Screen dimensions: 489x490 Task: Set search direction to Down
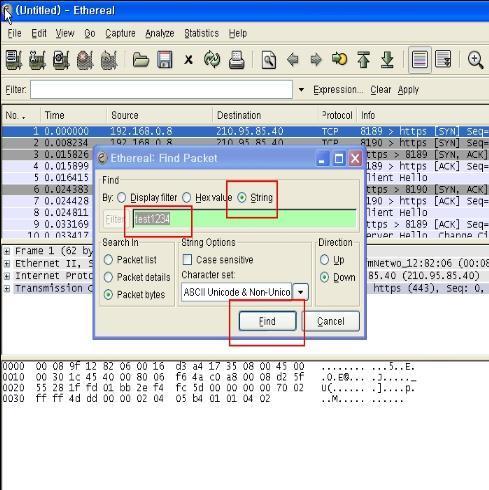324,277
